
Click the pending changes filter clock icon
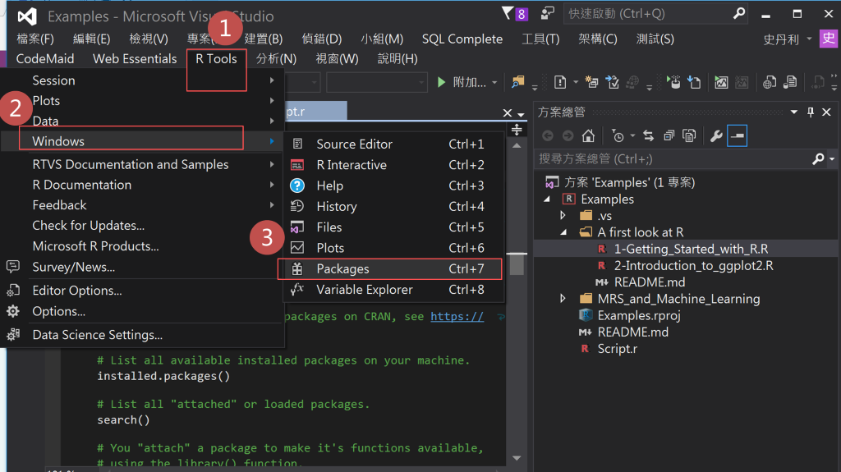click(x=618, y=136)
